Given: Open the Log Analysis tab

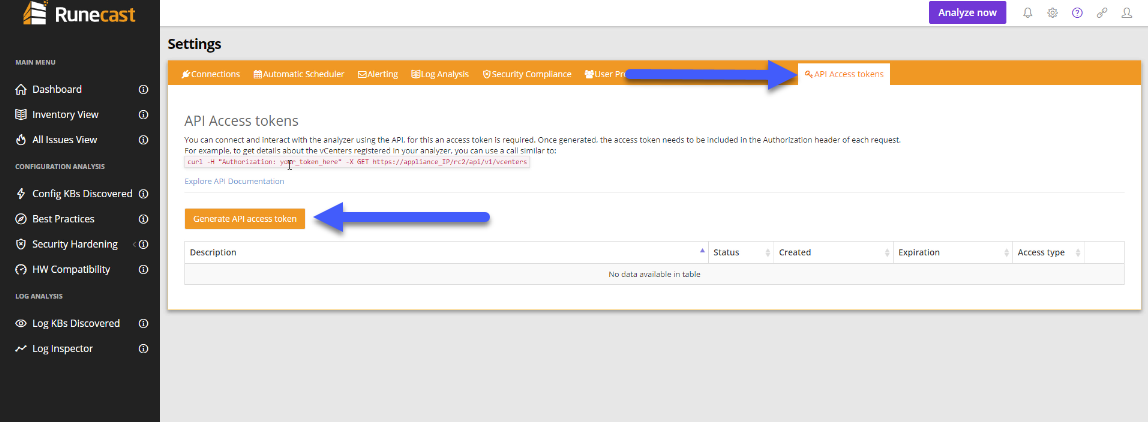Looking at the screenshot, I should click(440, 74).
